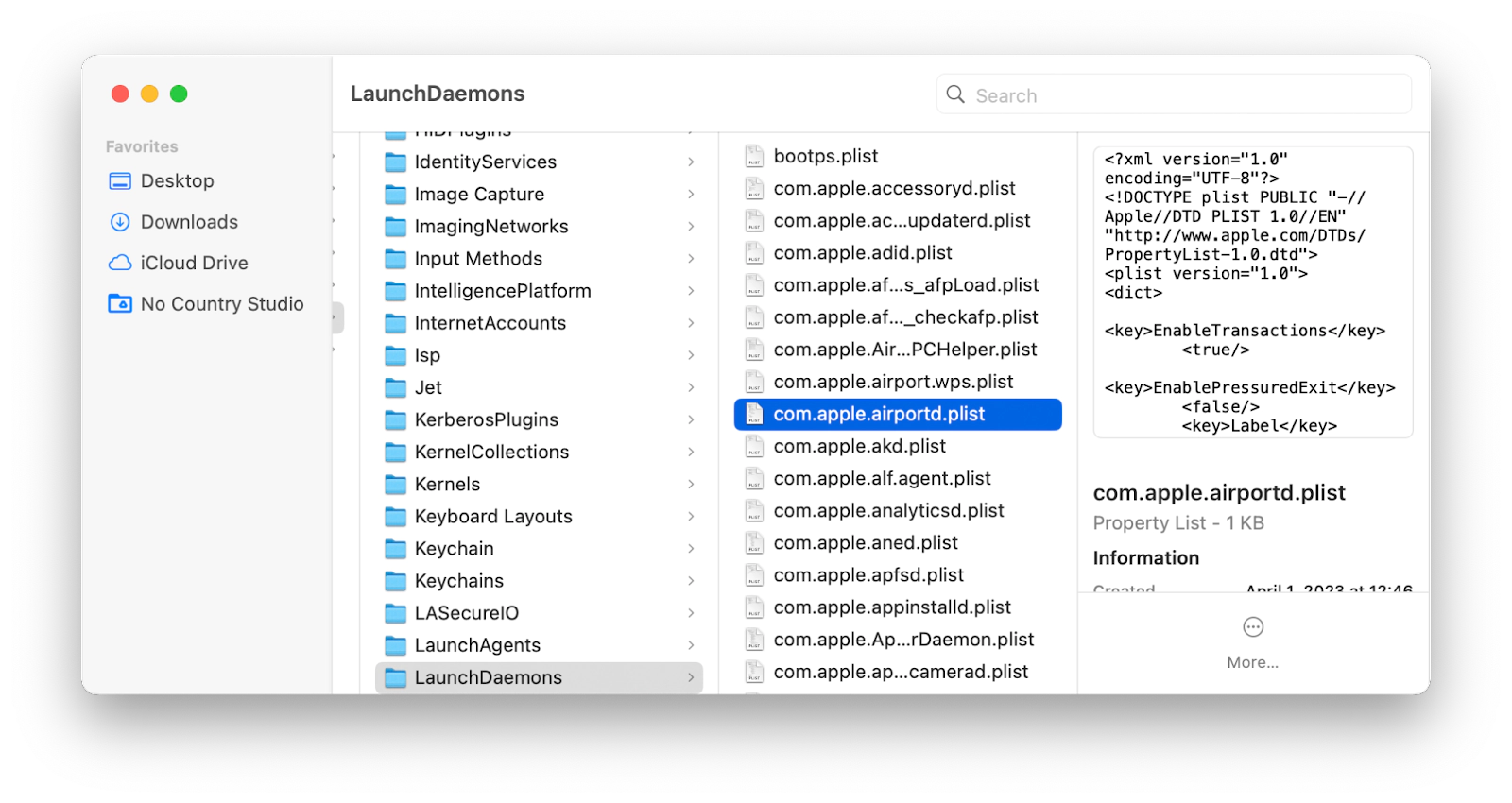1512x803 pixels.
Task: Expand the InternetAccounts chevron
Action: click(x=691, y=323)
